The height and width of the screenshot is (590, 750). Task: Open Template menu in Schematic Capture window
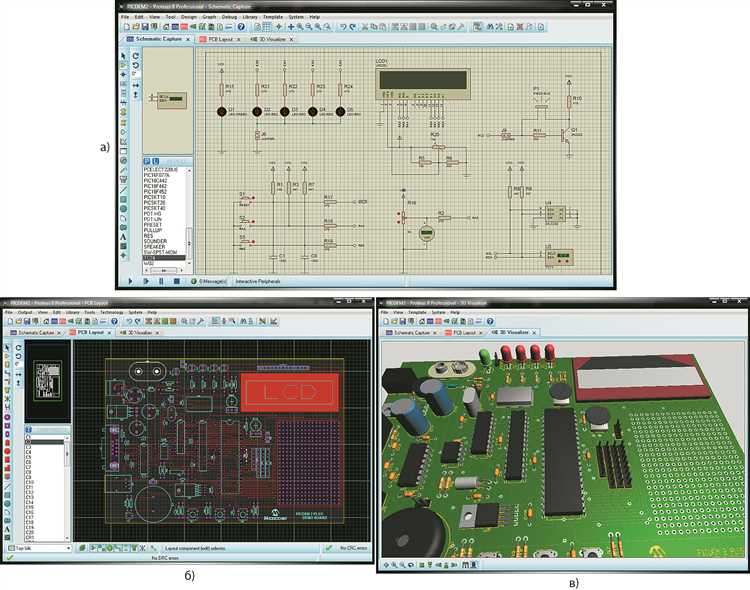pyautogui.click(x=273, y=17)
